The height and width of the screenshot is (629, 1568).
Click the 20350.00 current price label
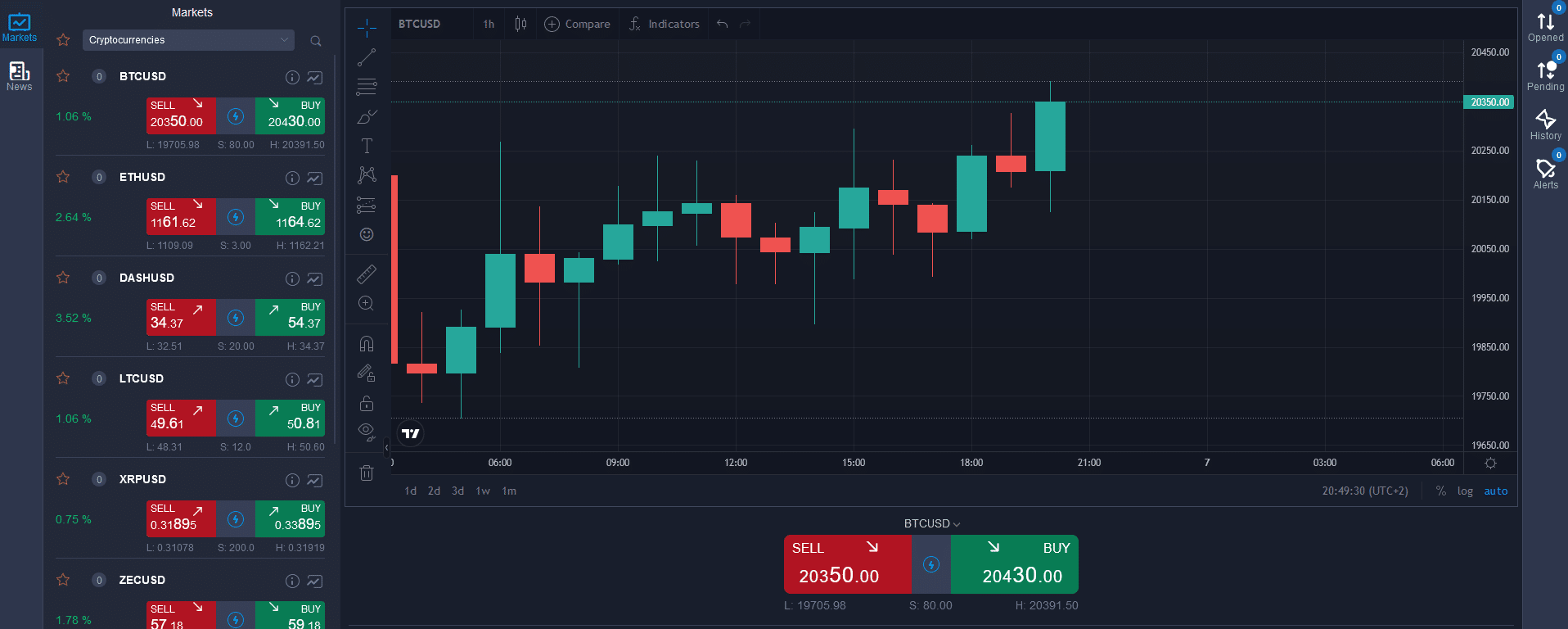click(1489, 102)
